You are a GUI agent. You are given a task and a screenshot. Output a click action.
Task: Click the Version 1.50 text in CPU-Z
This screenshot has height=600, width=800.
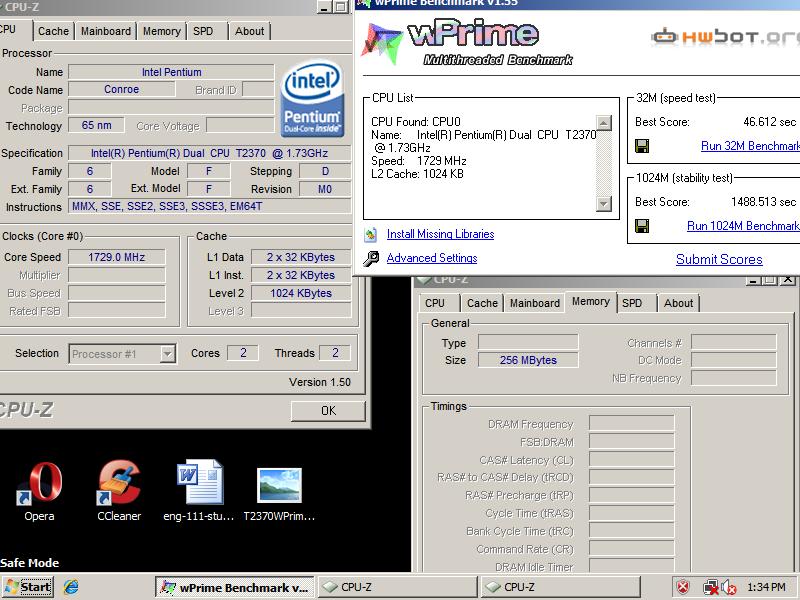click(x=320, y=382)
